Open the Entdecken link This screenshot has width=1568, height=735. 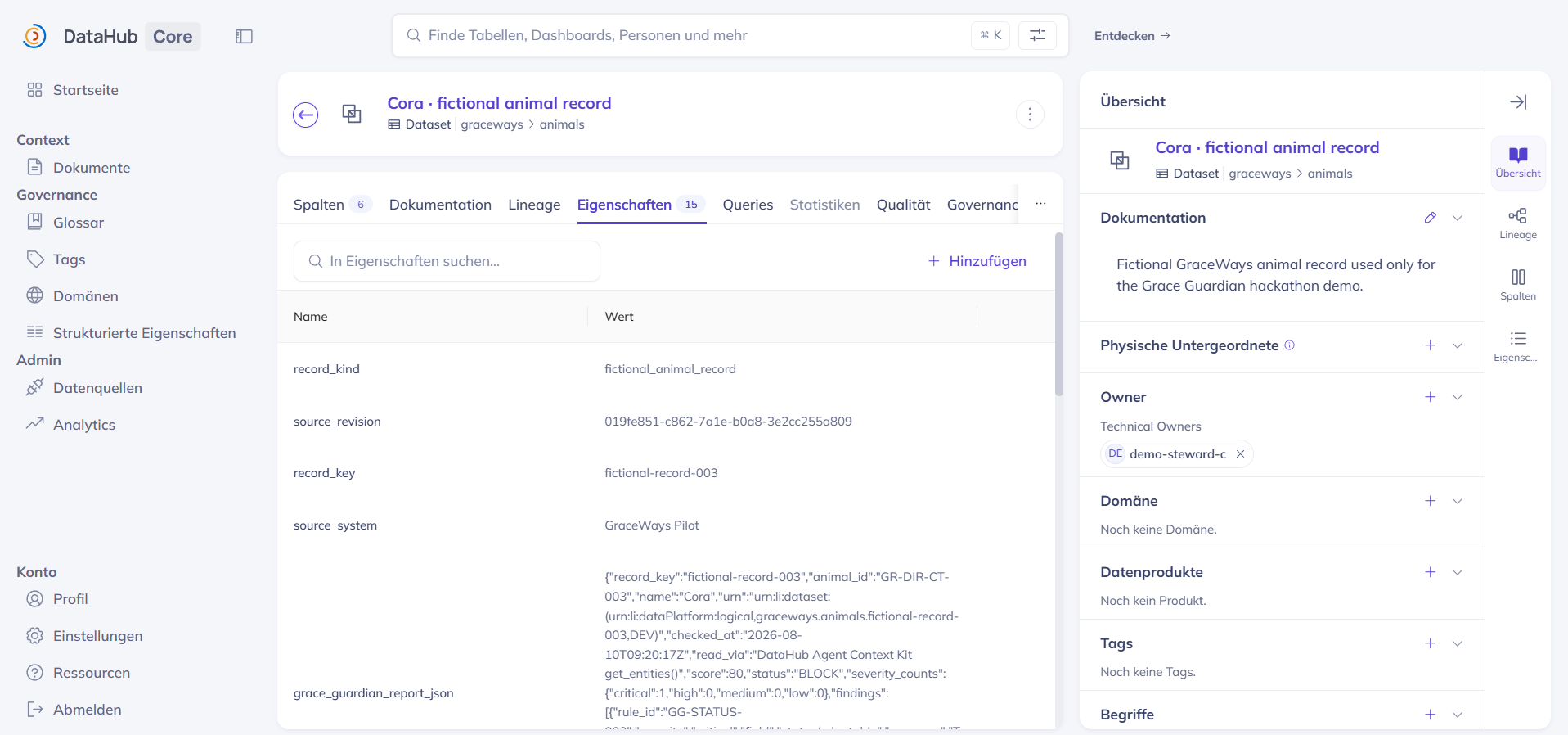[1132, 36]
